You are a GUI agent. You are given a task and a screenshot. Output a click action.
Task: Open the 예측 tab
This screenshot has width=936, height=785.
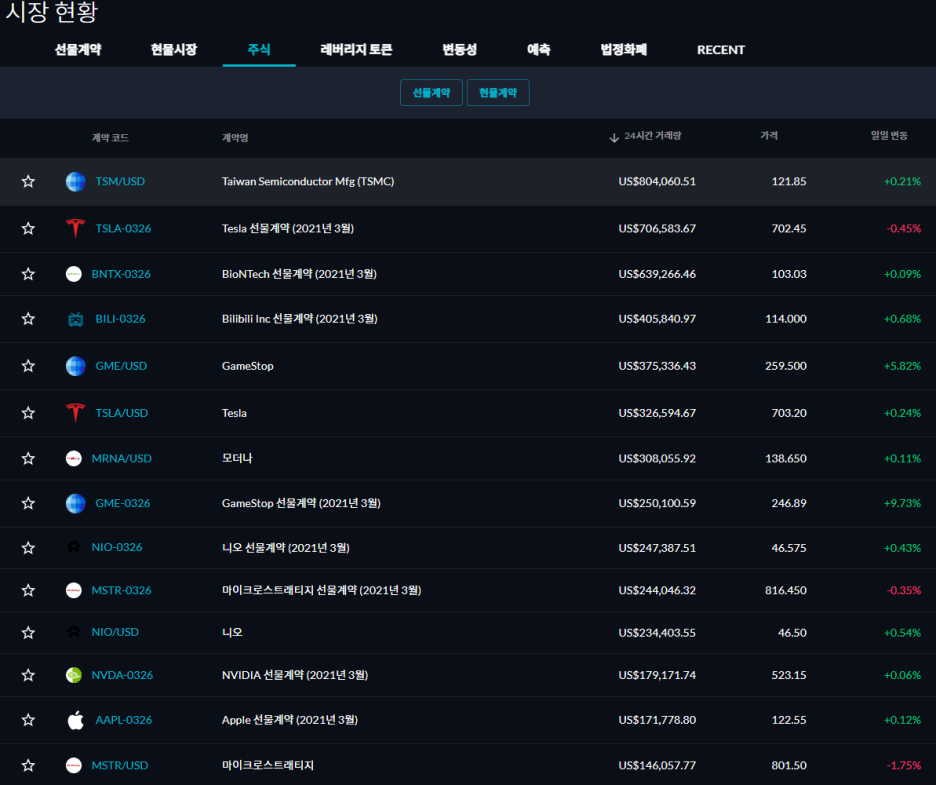click(538, 50)
